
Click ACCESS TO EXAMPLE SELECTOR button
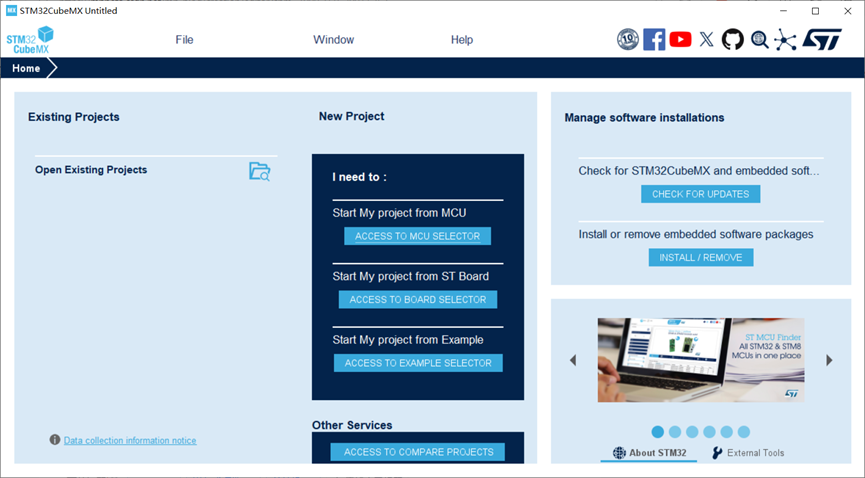click(x=418, y=363)
